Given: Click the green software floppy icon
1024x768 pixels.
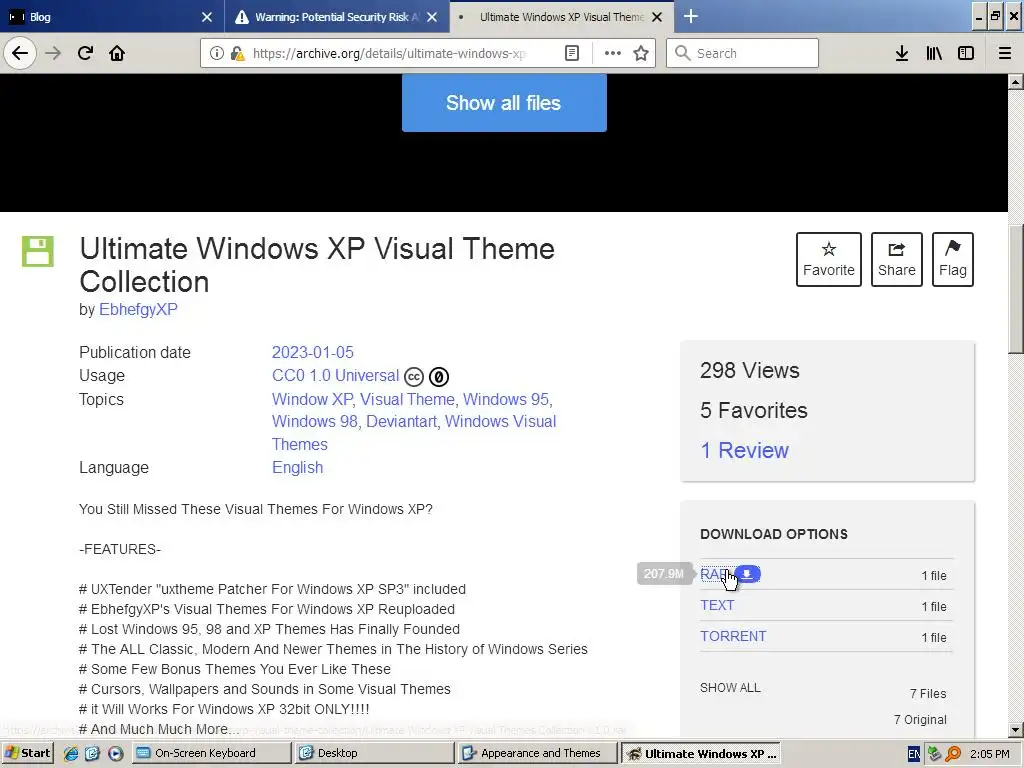Looking at the screenshot, I should (38, 251).
